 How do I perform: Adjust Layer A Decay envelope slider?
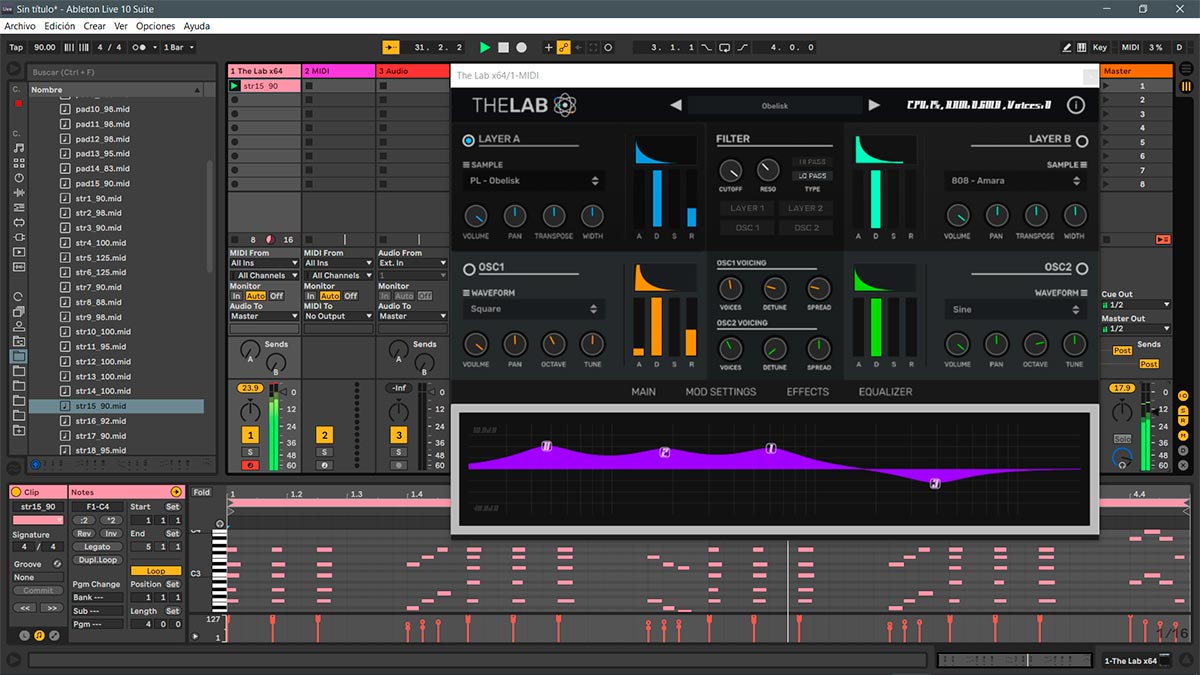[x=657, y=198]
